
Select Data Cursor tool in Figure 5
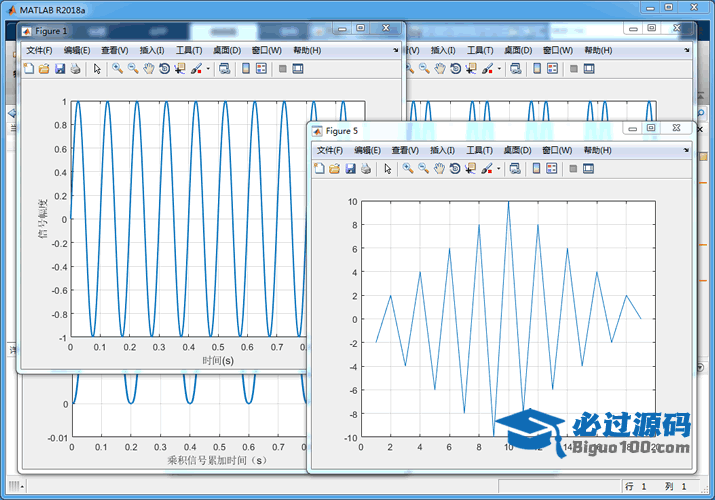(471, 169)
